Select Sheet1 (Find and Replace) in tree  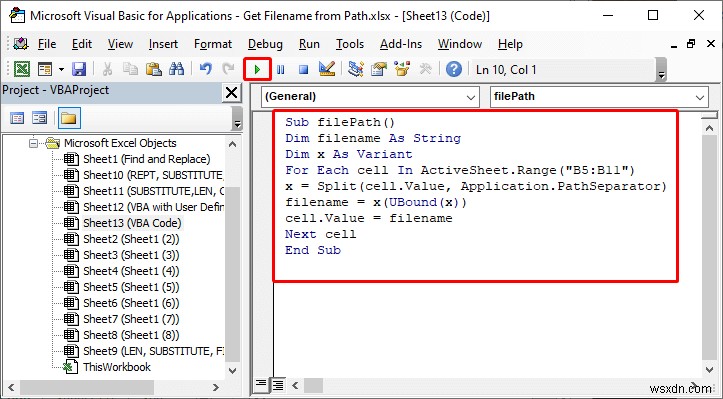(146, 159)
